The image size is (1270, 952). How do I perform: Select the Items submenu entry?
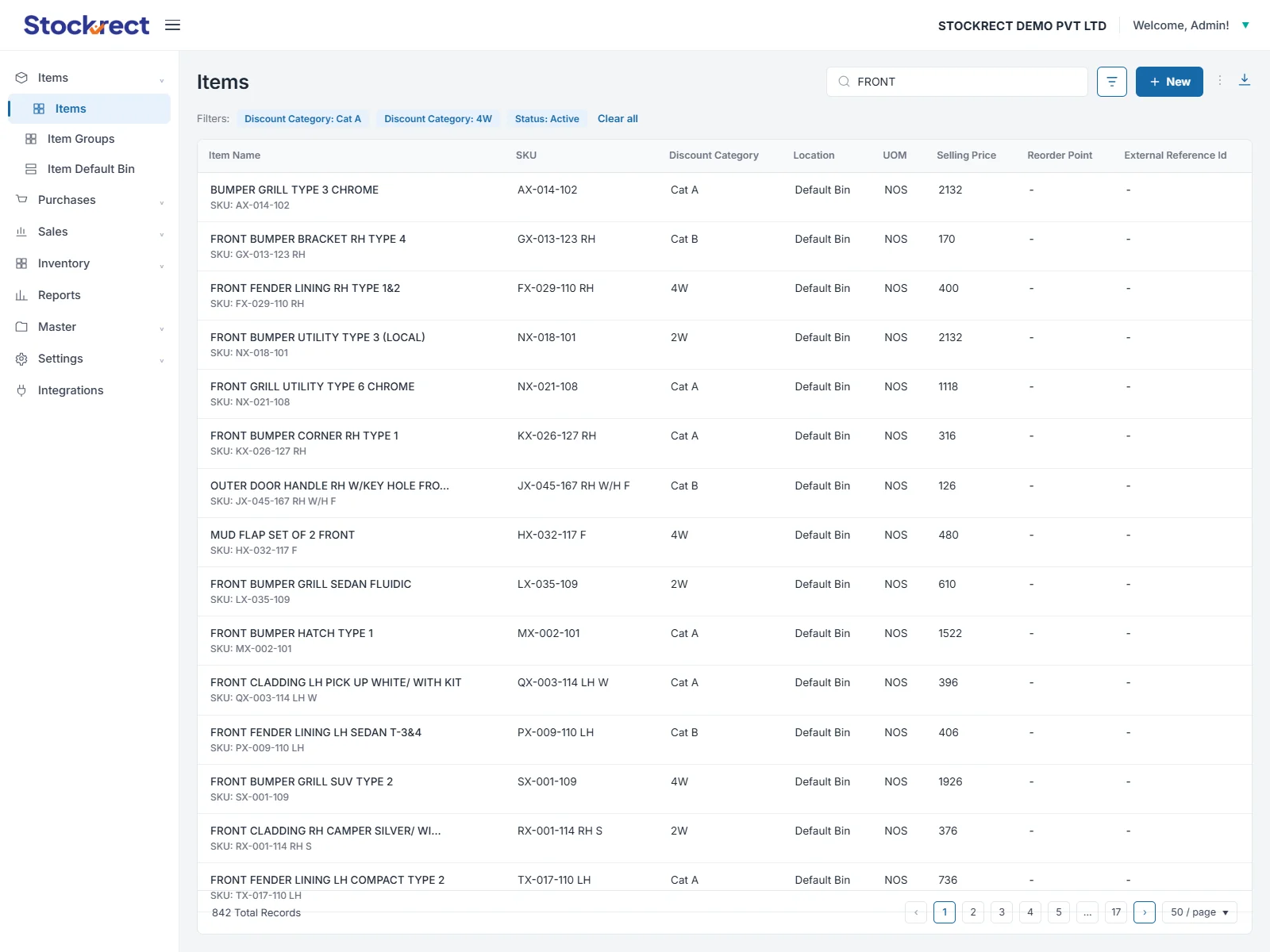tap(90, 109)
